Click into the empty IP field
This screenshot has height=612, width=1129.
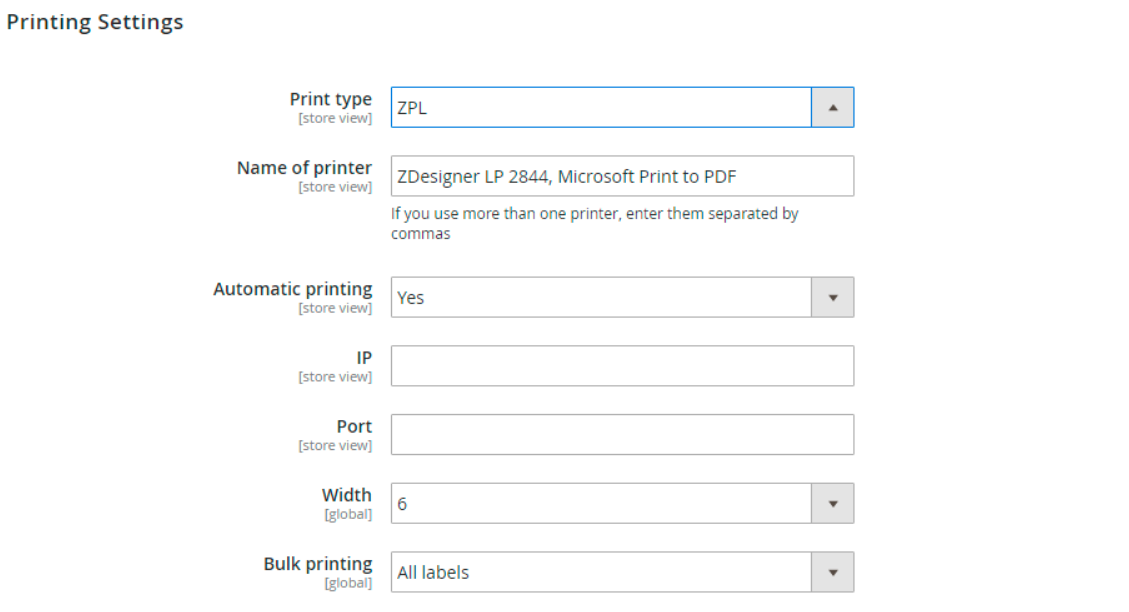(x=622, y=366)
